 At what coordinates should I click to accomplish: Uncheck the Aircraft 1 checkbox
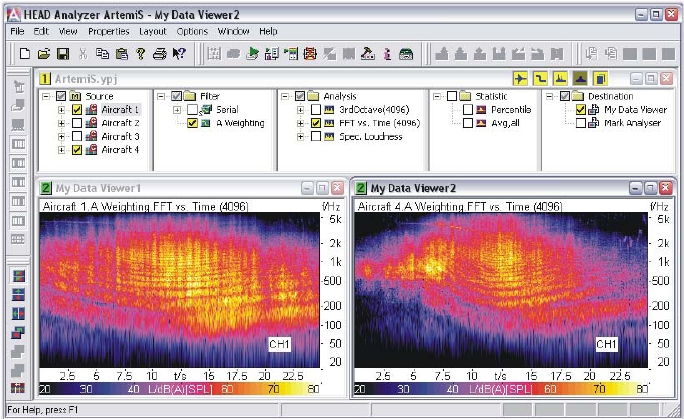[77, 109]
